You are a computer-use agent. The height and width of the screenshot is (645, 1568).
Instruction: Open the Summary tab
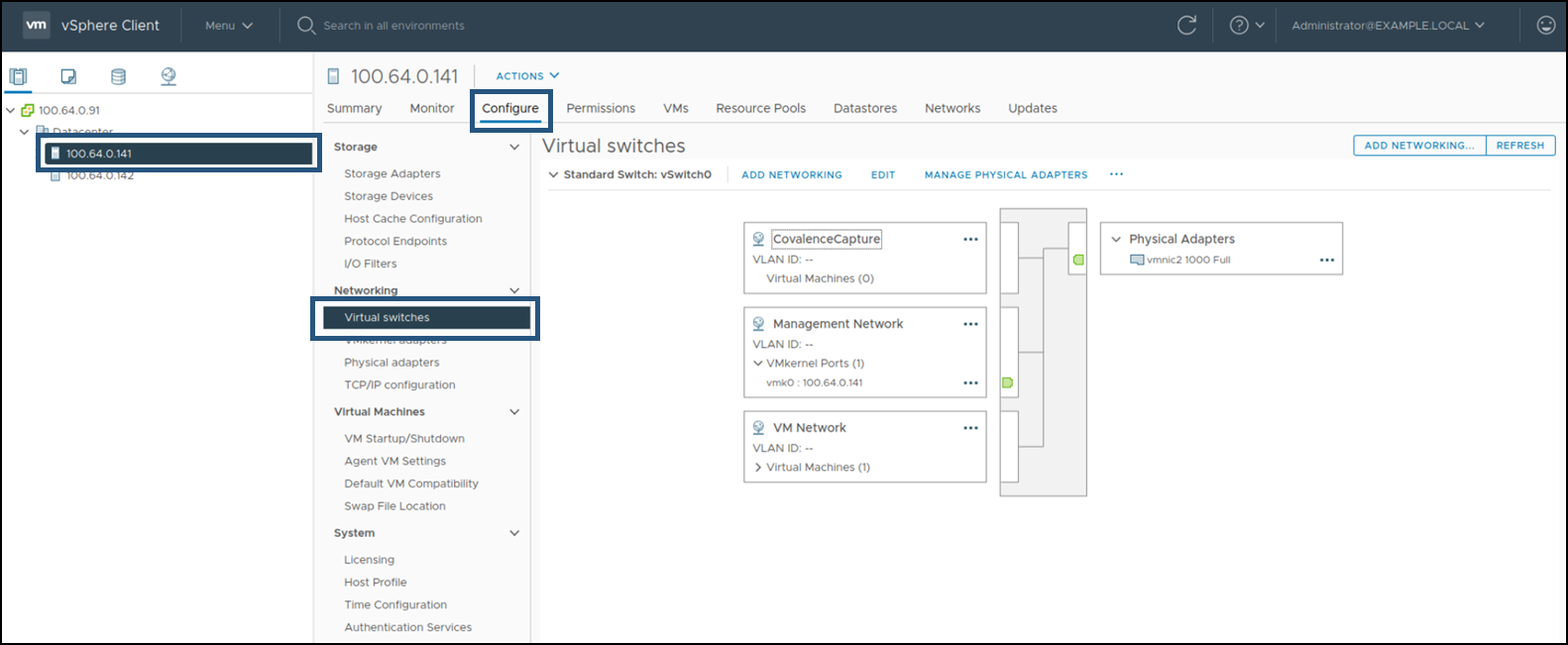[x=354, y=108]
